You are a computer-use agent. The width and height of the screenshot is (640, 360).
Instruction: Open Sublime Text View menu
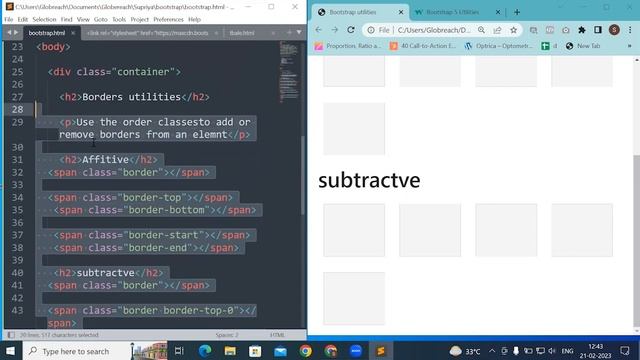pos(83,19)
